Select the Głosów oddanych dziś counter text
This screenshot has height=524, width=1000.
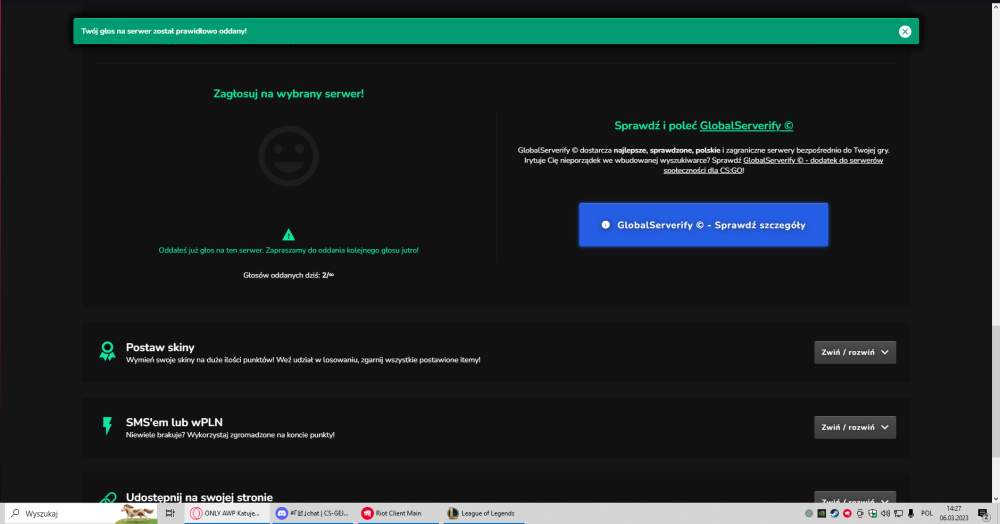pos(288,275)
